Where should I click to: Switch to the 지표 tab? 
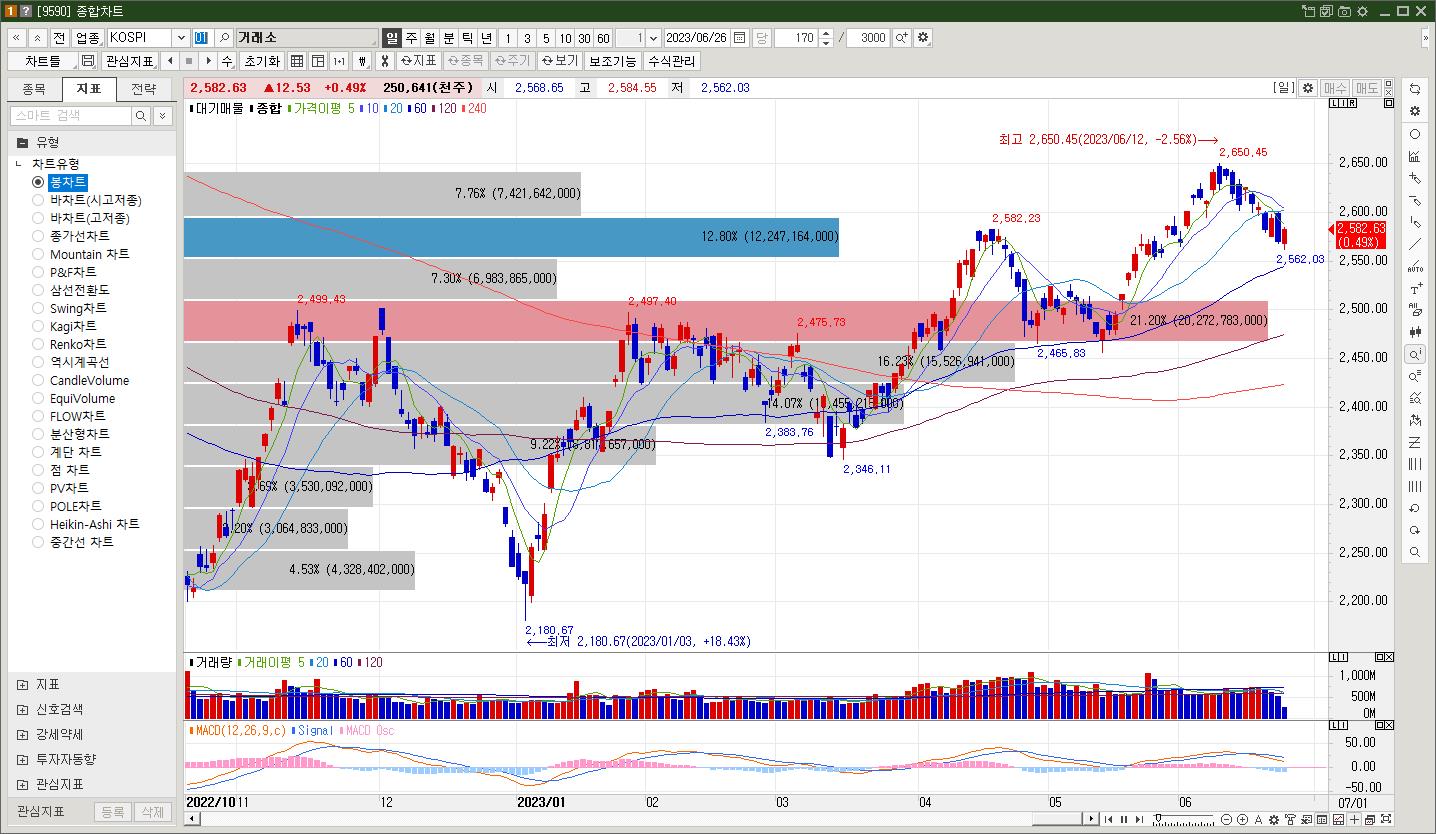click(89, 89)
